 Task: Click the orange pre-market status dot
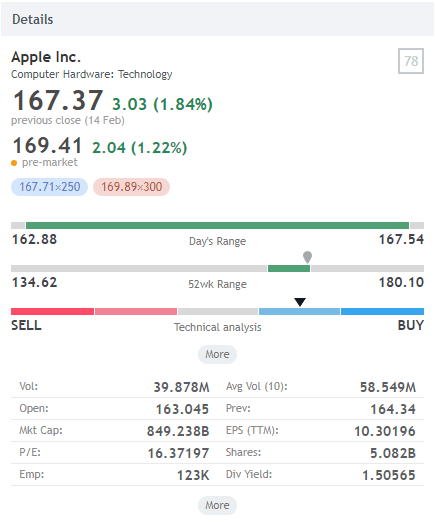coord(14,163)
